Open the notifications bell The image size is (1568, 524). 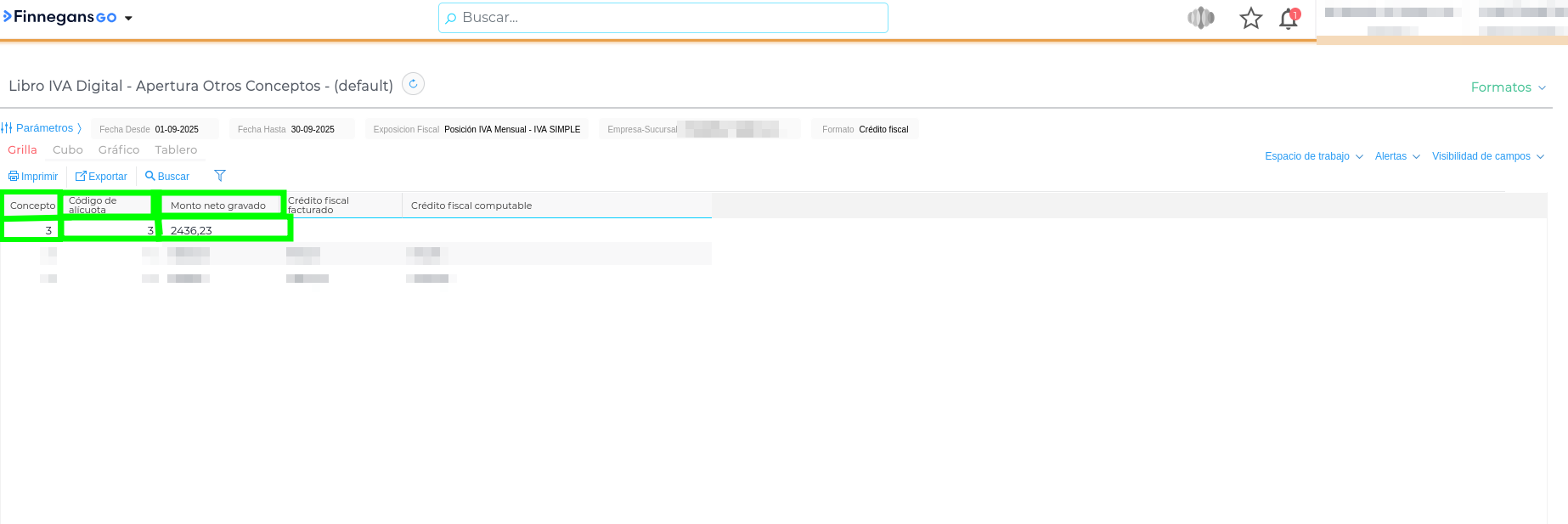click(x=1289, y=19)
